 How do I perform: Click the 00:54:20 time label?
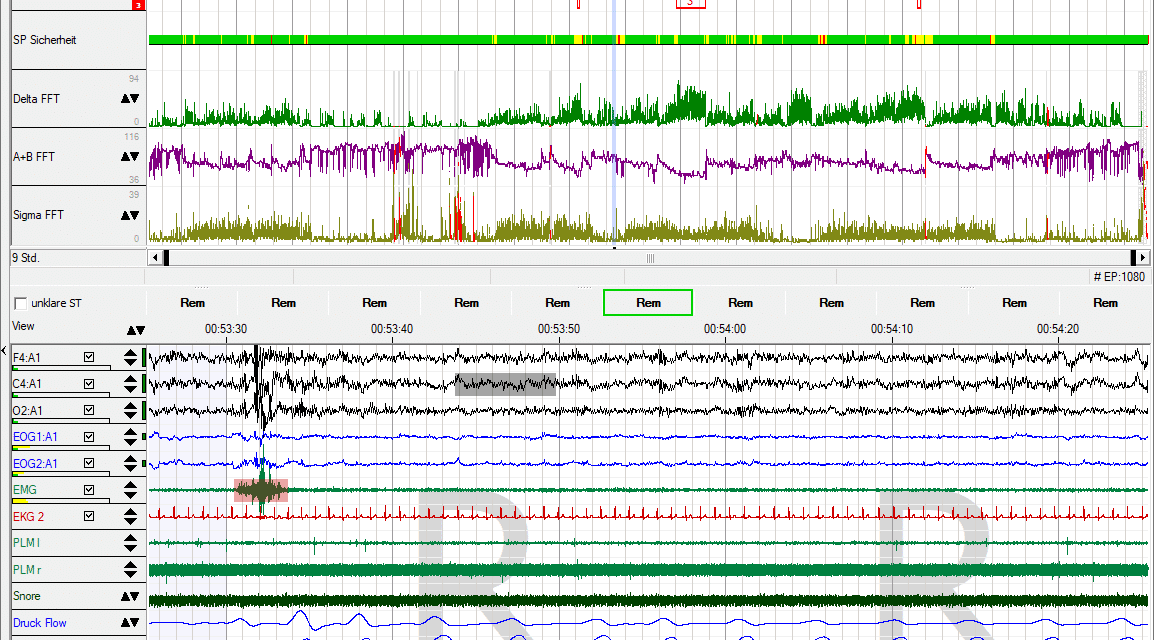tap(1058, 329)
